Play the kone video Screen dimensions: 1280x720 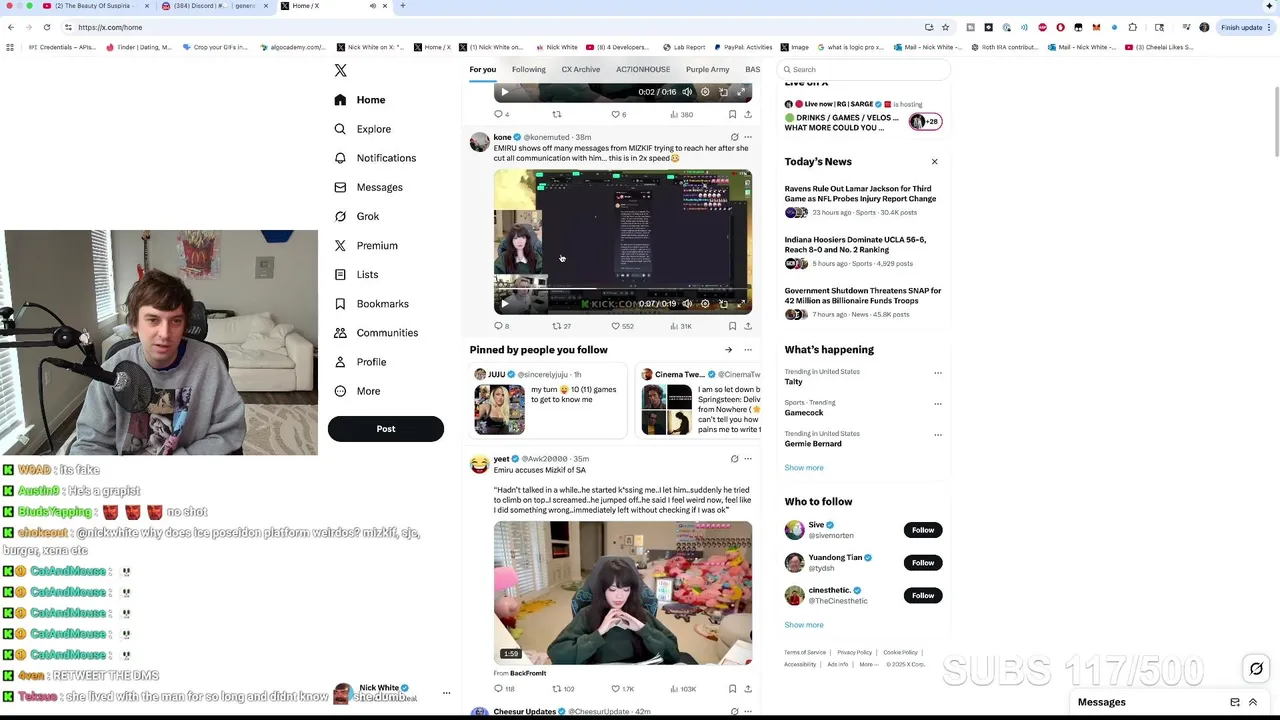504,304
